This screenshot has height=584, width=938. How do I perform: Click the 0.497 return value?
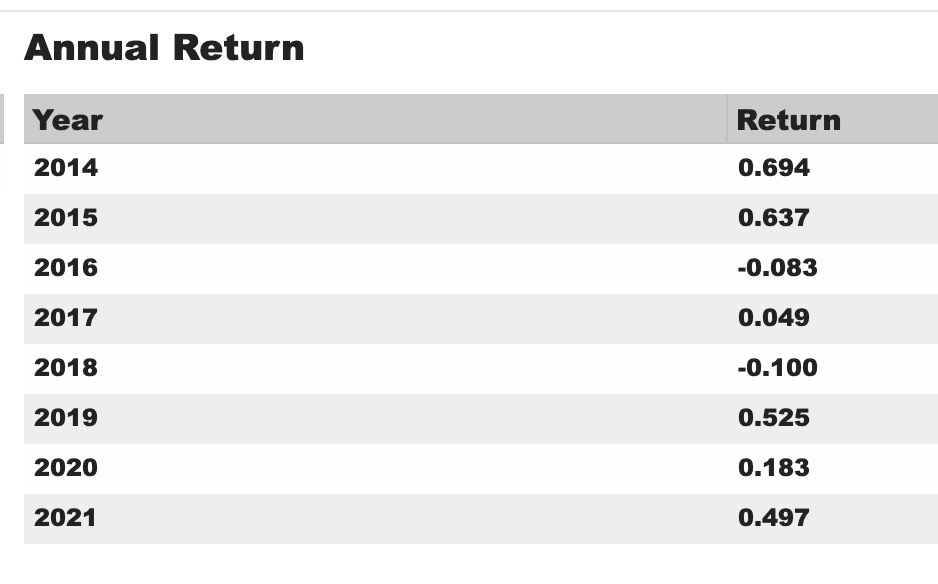(x=773, y=518)
